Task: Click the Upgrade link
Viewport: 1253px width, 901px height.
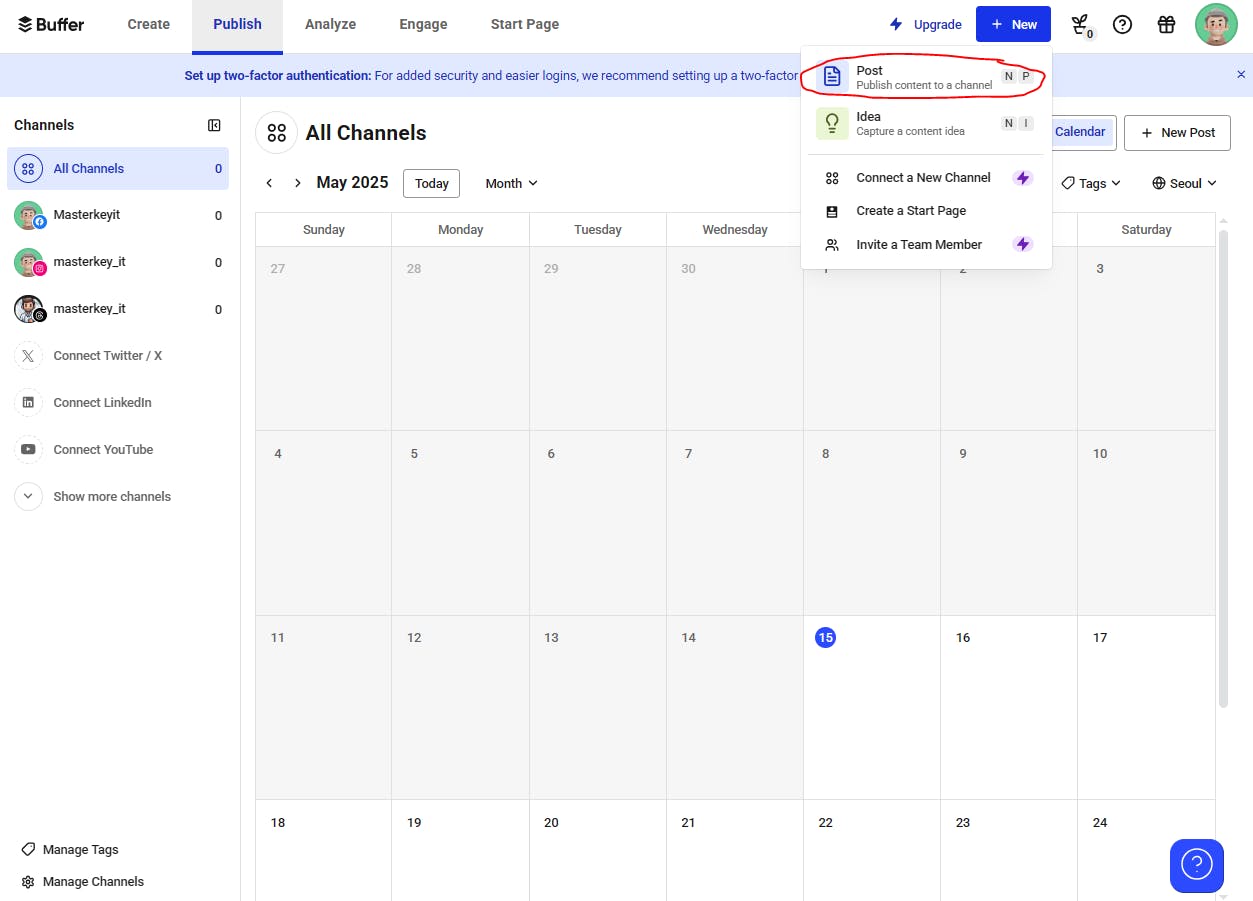Action: (926, 24)
